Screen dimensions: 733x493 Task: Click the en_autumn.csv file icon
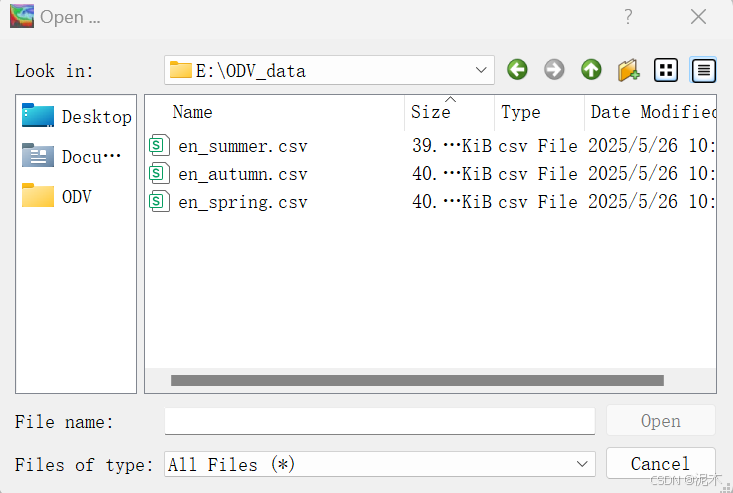point(159,174)
